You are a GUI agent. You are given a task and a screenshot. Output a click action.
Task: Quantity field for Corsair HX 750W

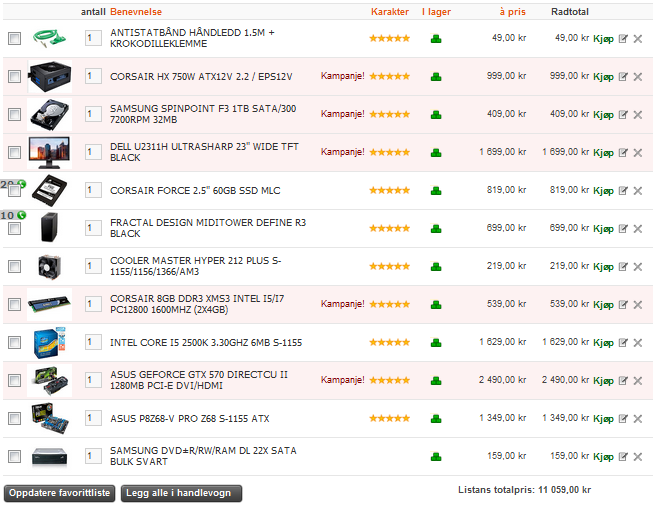[x=93, y=76]
